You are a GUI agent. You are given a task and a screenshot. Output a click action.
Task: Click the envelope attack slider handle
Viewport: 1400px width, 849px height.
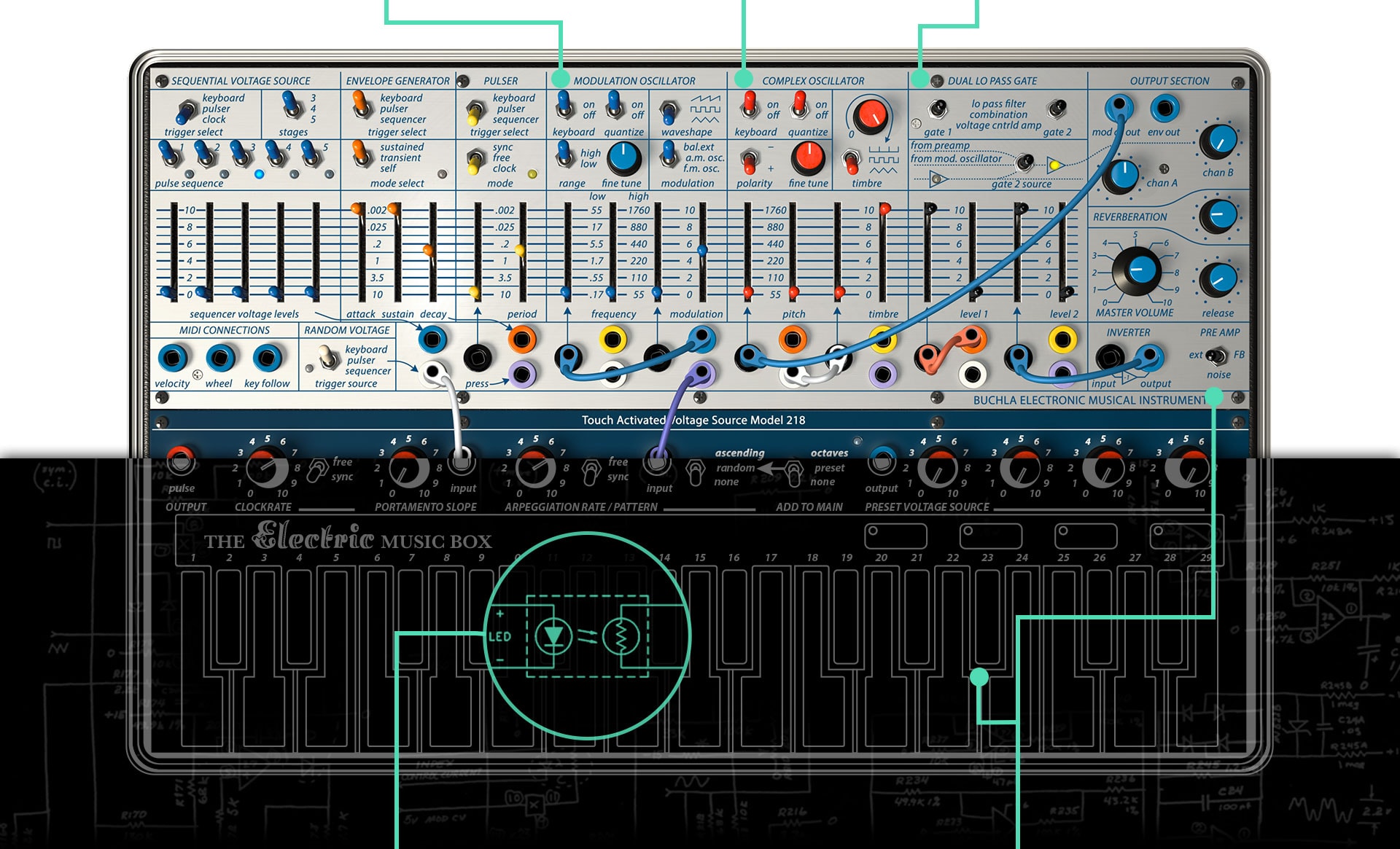tap(357, 209)
